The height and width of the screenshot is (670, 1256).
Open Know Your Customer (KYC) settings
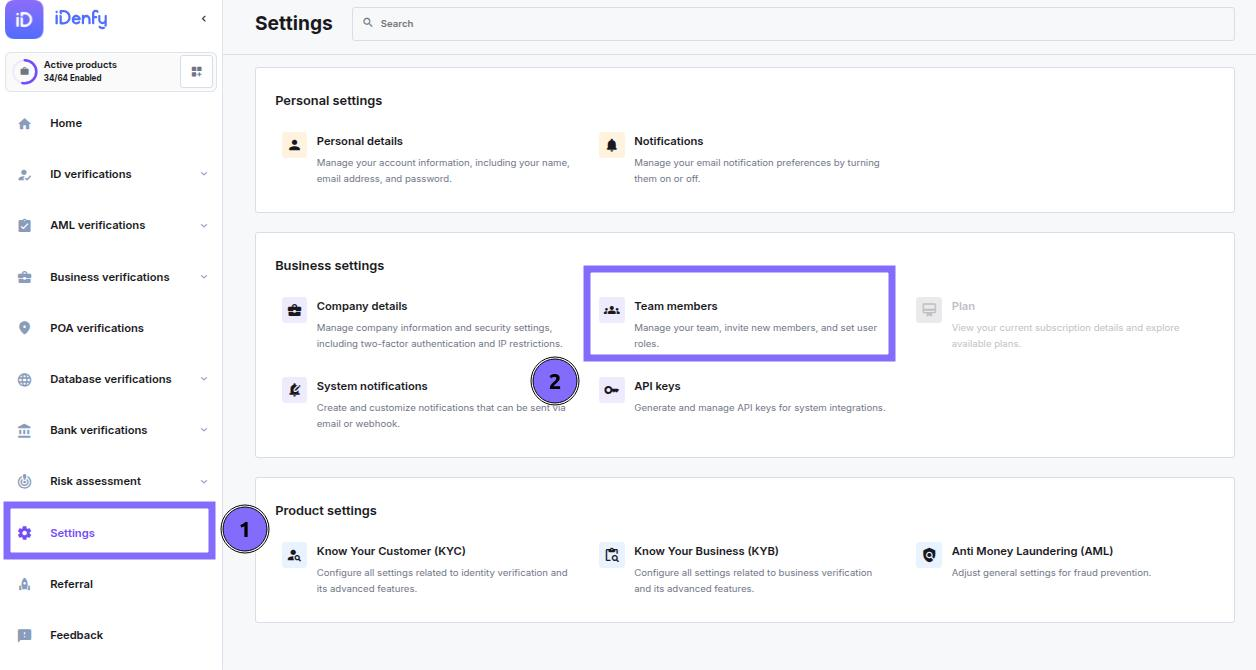[391, 551]
